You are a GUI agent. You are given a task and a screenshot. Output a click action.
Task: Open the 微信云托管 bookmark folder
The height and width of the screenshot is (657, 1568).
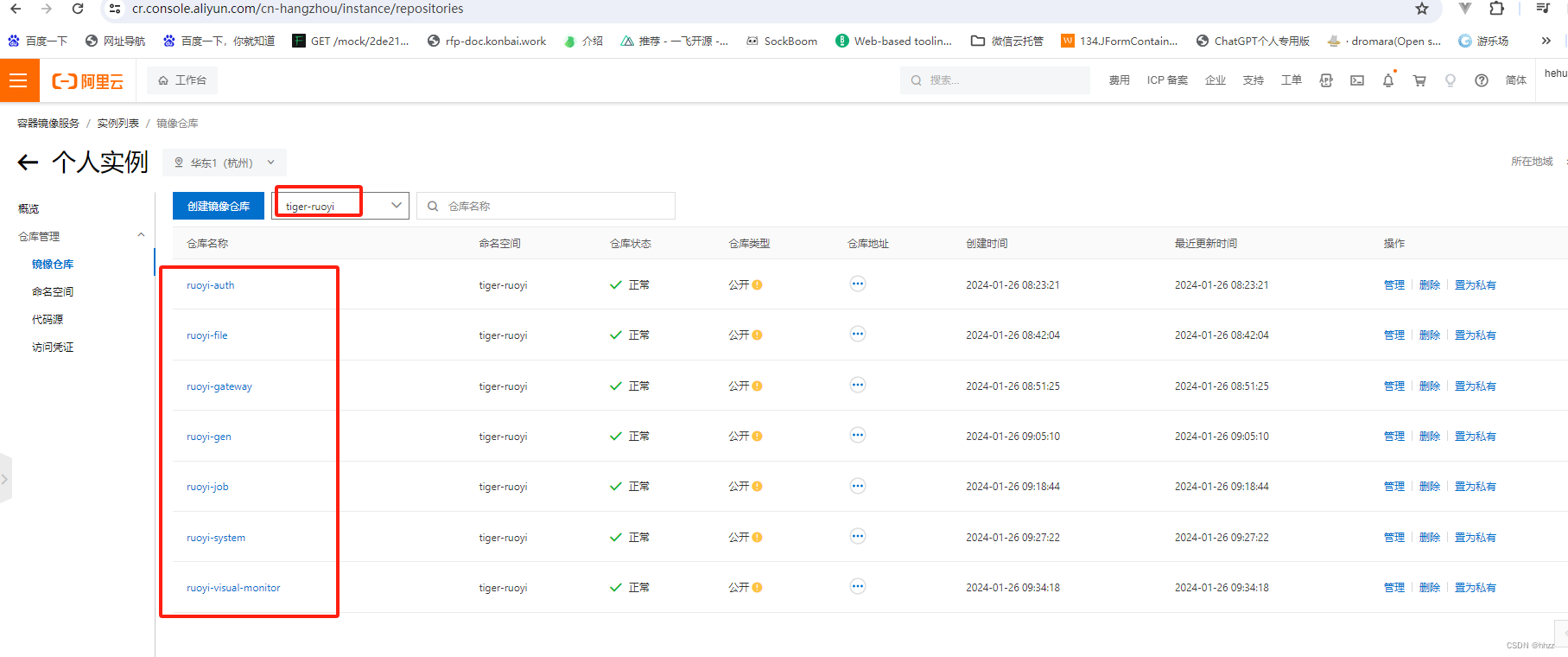click(x=1007, y=41)
